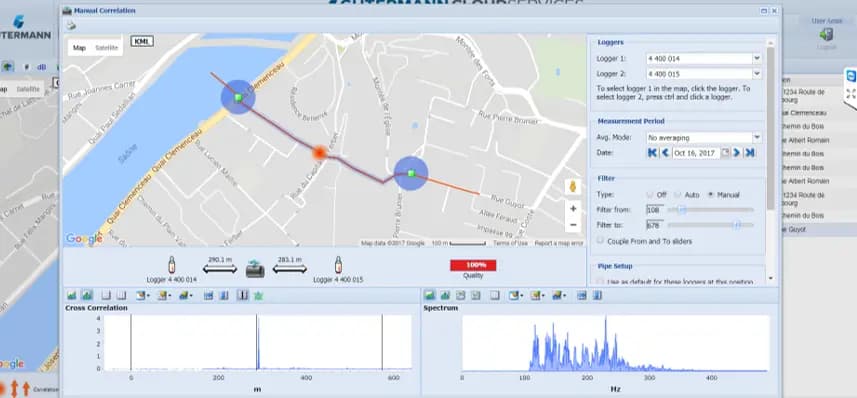This screenshot has width=857, height=398.
Task: Jump to the last measurement date
Action: (750, 153)
